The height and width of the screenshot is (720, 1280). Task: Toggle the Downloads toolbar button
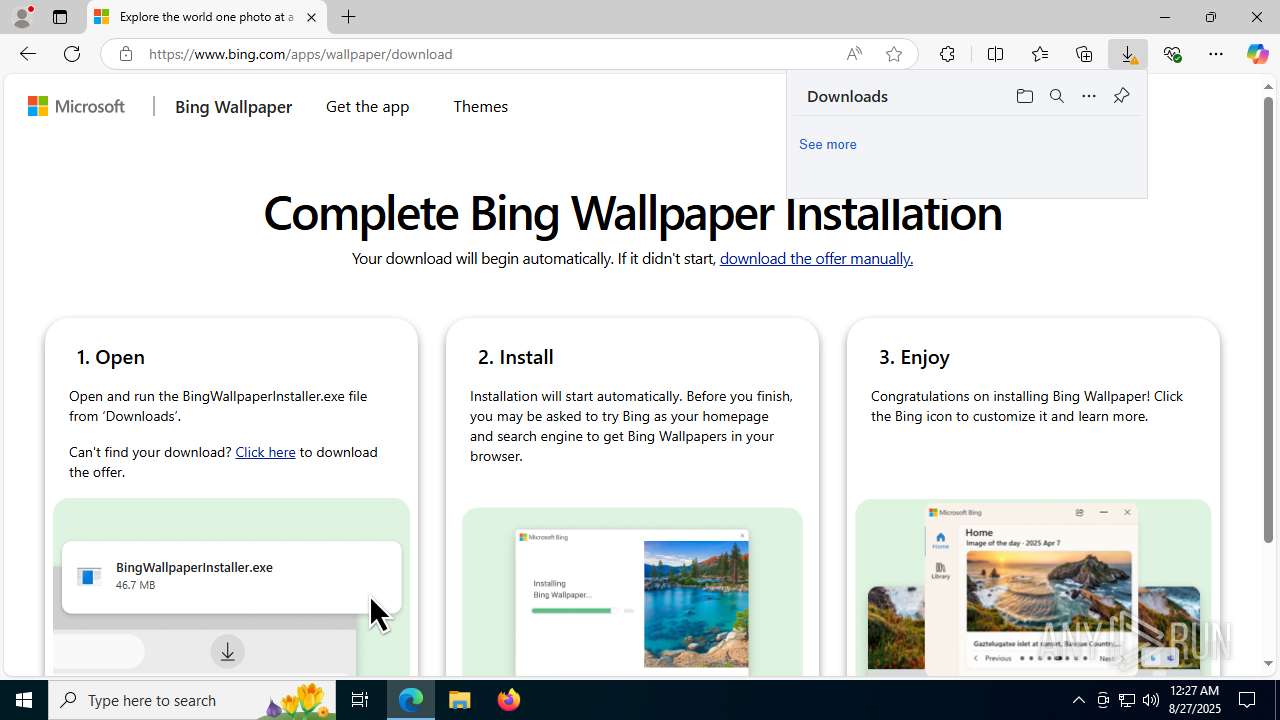click(1128, 54)
